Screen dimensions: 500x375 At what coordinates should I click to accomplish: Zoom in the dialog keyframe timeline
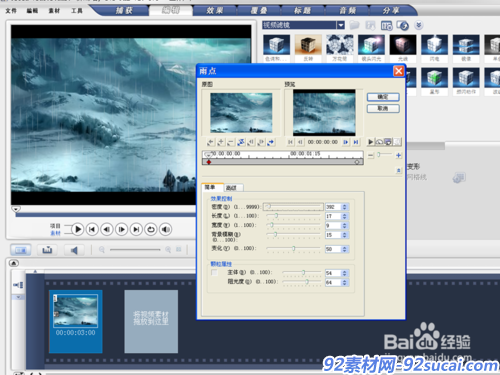click(x=398, y=155)
